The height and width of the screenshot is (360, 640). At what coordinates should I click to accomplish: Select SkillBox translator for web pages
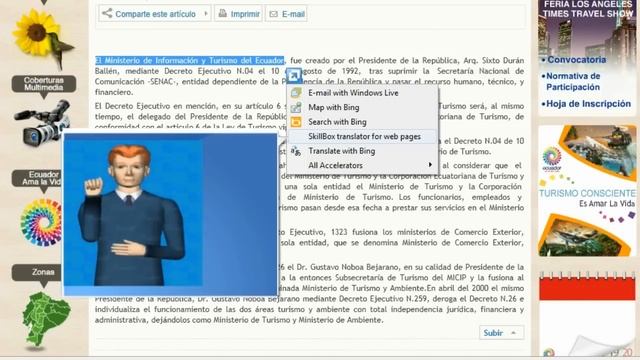point(362,136)
